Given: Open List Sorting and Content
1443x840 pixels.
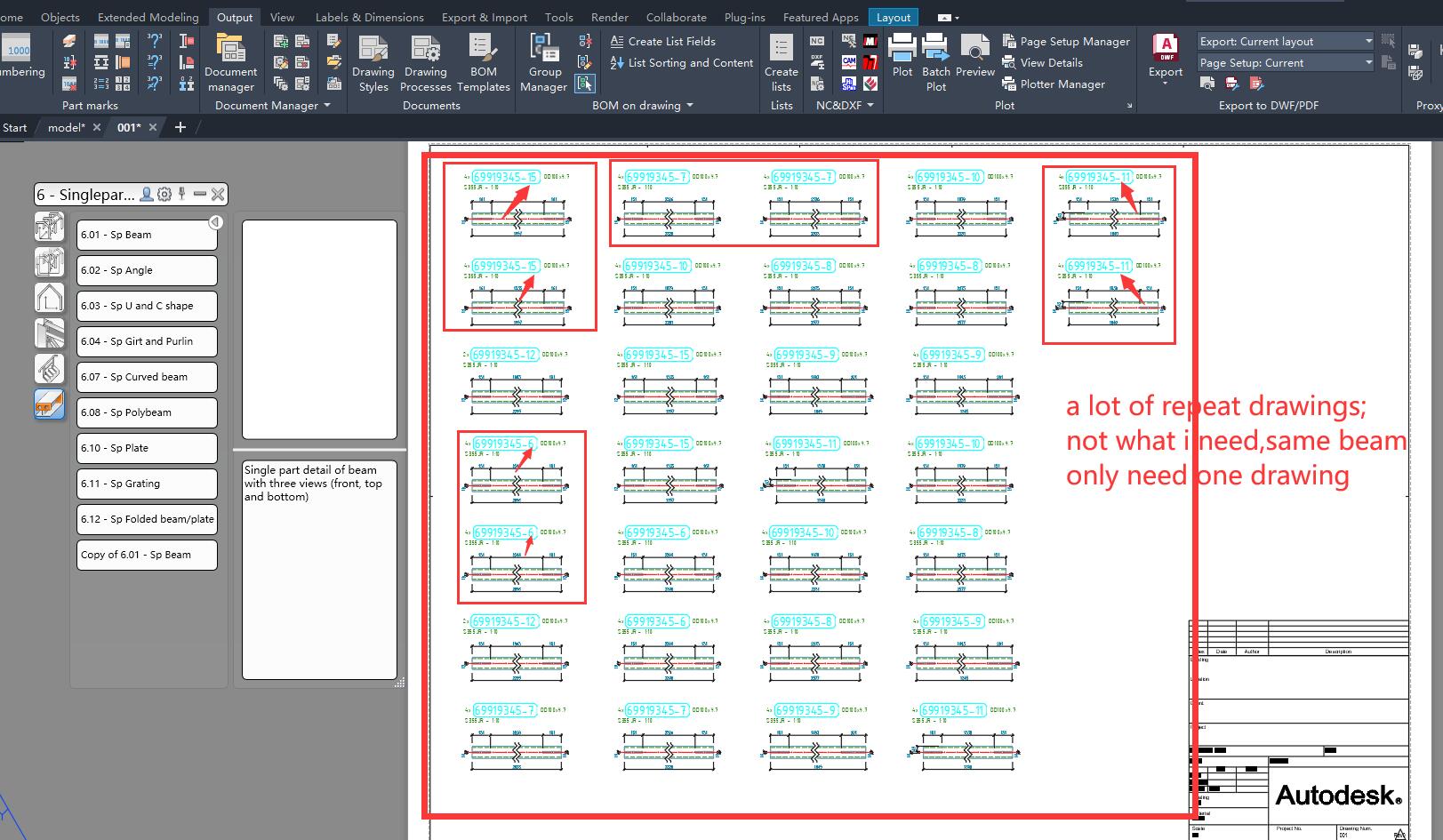Looking at the screenshot, I should pyautogui.click(x=681, y=62).
